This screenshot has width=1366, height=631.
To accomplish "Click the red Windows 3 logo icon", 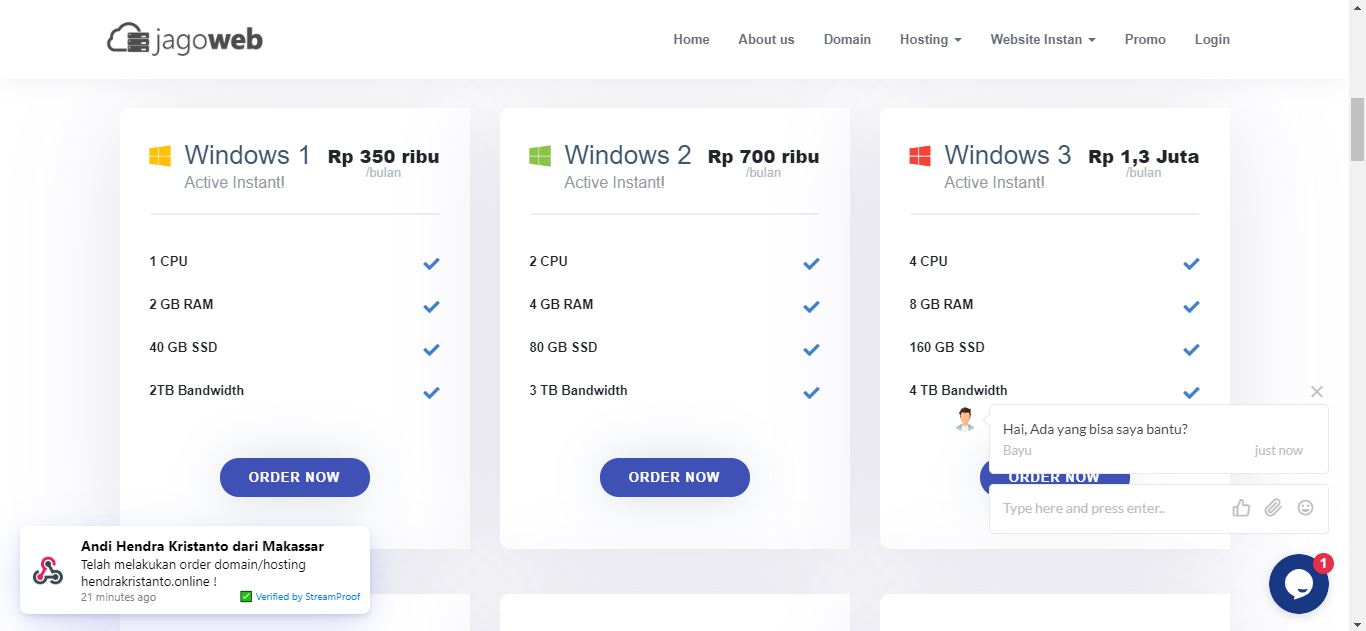I will (920, 156).
